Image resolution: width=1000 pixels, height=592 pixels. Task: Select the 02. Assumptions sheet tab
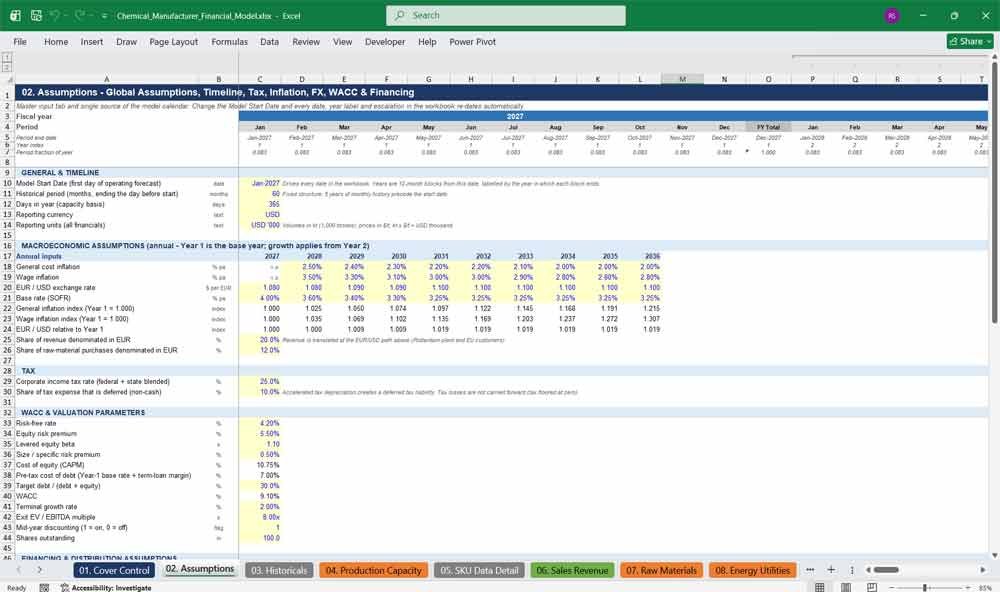(x=200, y=569)
